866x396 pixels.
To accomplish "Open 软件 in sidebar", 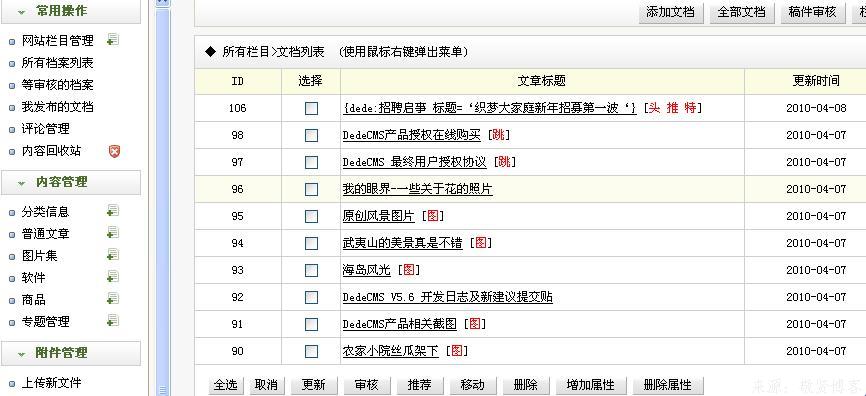I will pyautogui.click(x=33, y=277).
